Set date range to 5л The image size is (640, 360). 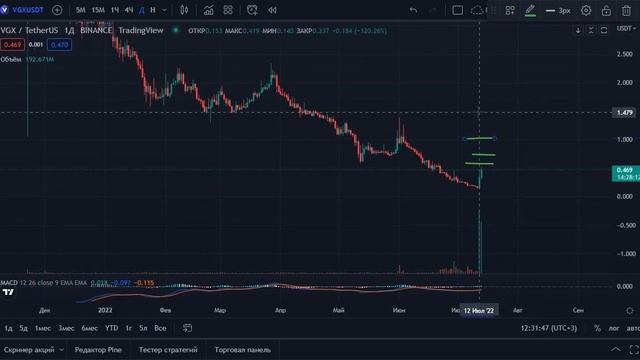point(143,328)
